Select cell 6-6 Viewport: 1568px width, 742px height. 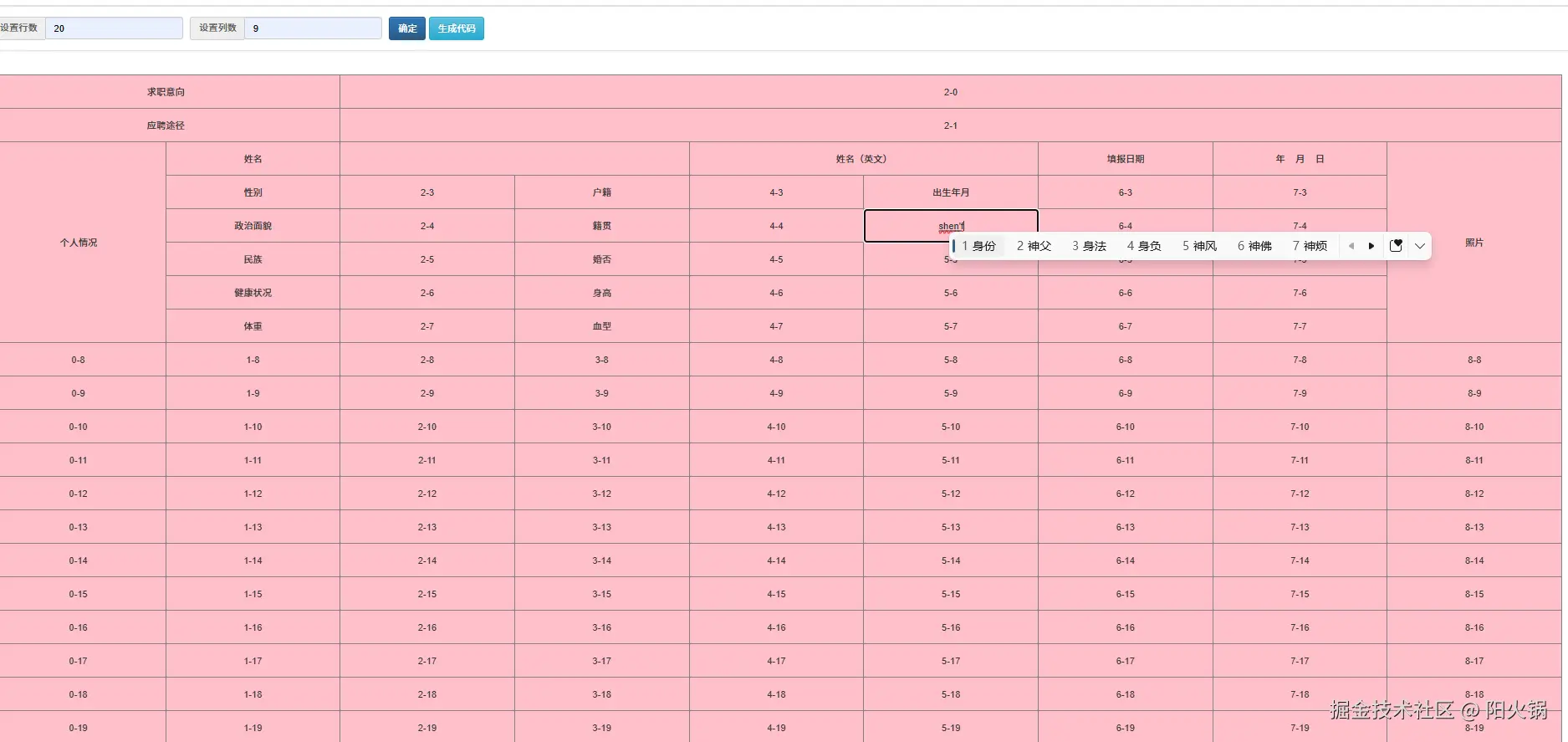[x=1126, y=293]
